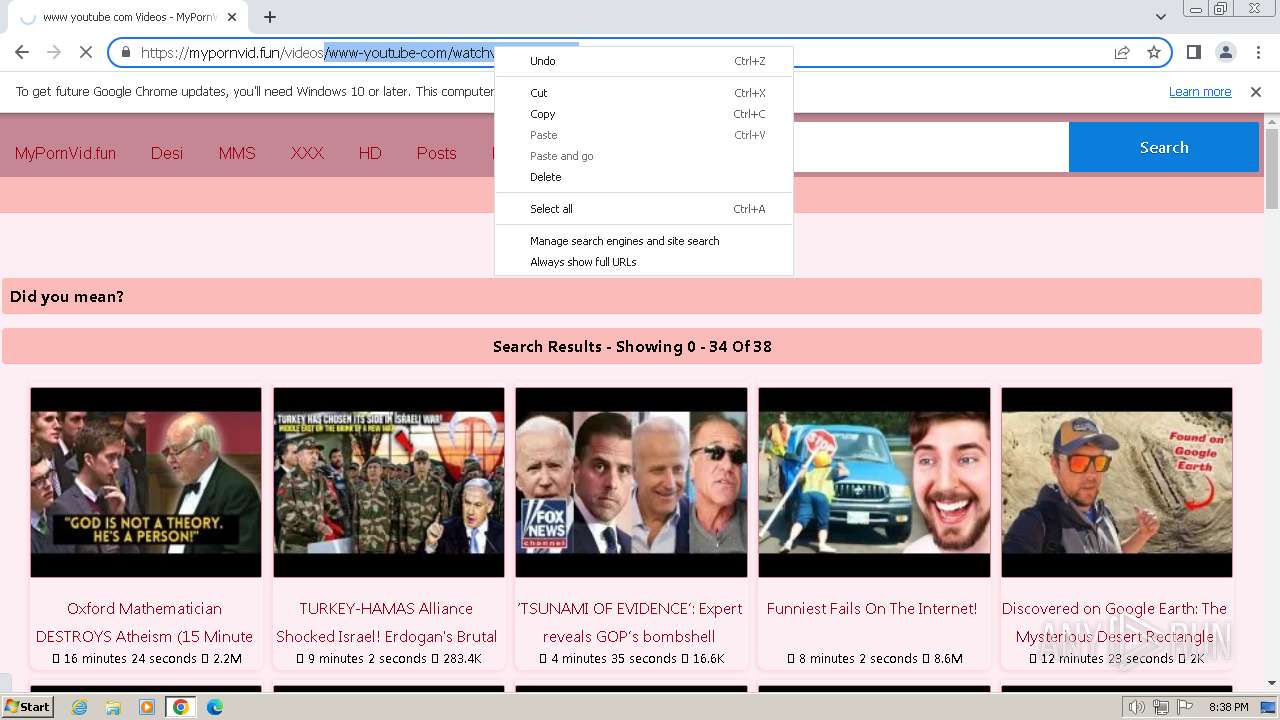Image resolution: width=1280 pixels, height=720 pixels.
Task: Click the volume tray icon
Action: pyautogui.click(x=1137, y=707)
